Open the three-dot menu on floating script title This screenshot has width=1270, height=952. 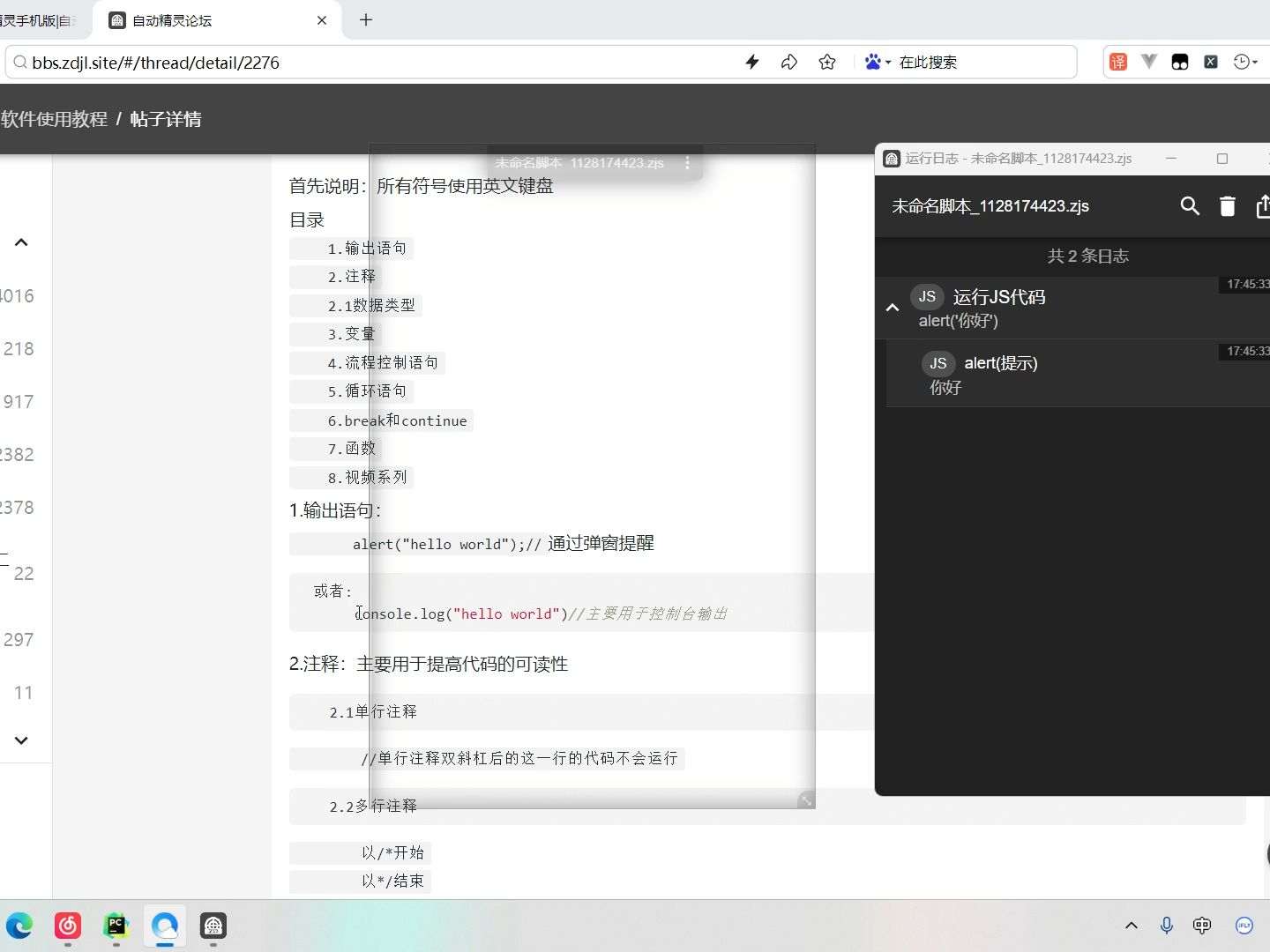click(687, 163)
